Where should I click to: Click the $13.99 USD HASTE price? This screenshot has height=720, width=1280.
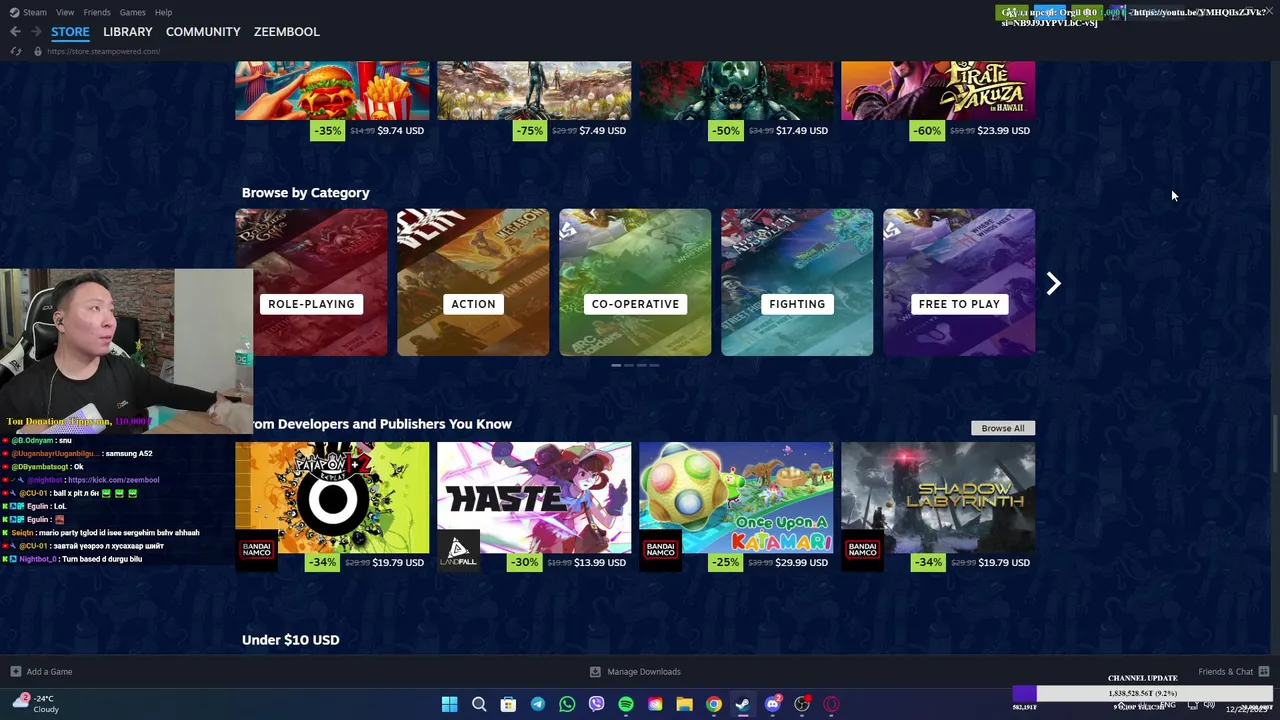pos(600,562)
